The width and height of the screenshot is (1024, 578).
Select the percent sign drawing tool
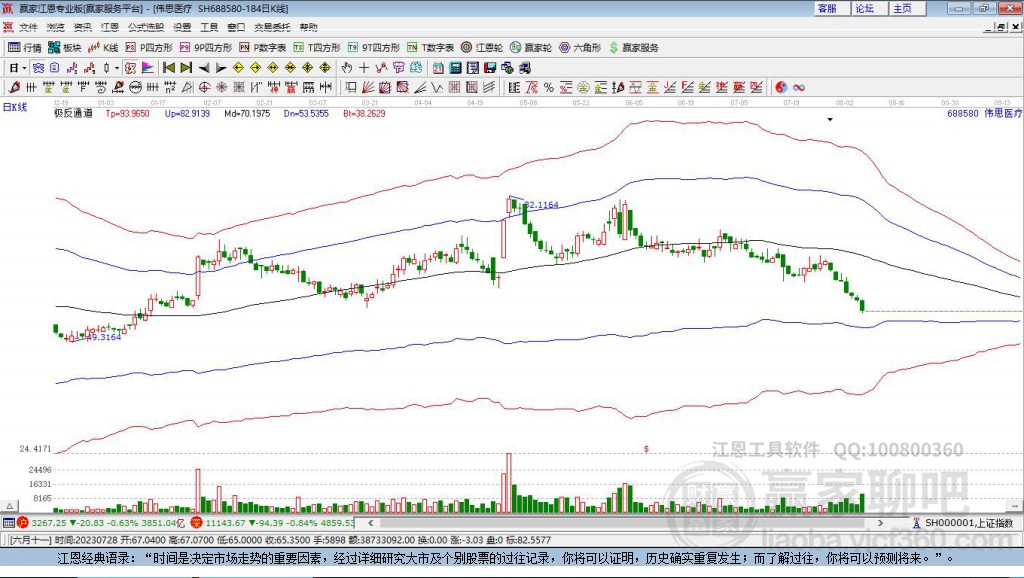coord(549,88)
